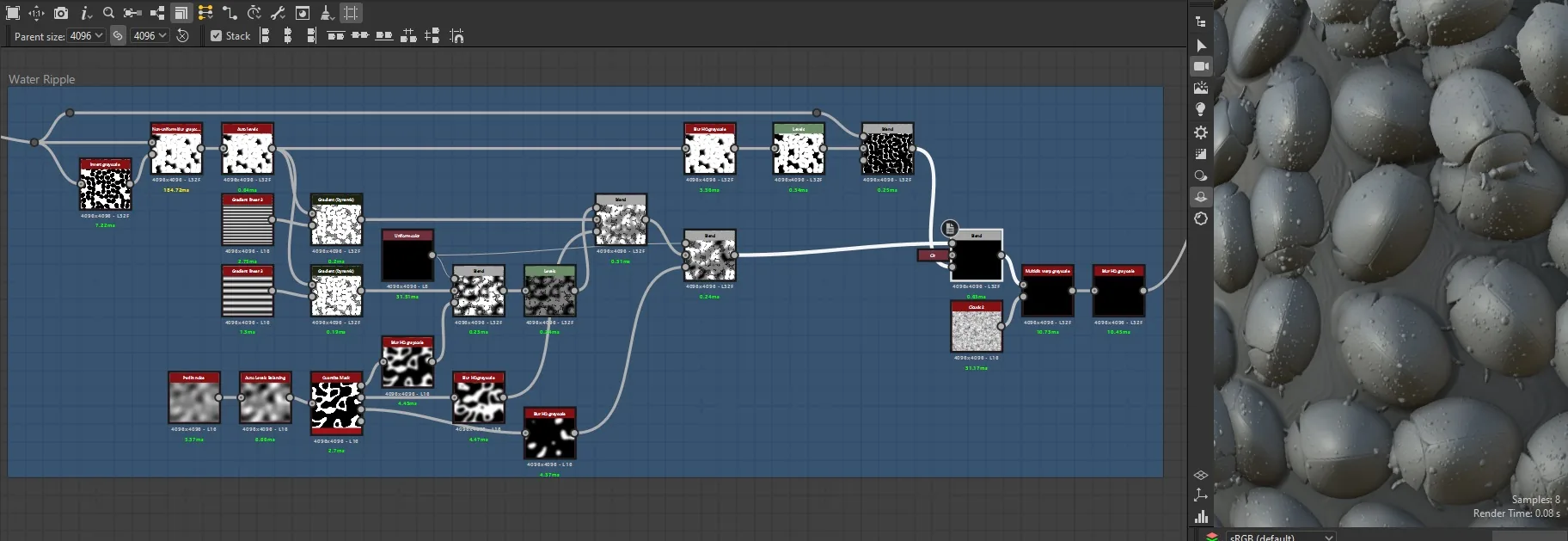1568x541 pixels.
Task: Open the 3D view scene tree icon
Action: pyautogui.click(x=1201, y=22)
